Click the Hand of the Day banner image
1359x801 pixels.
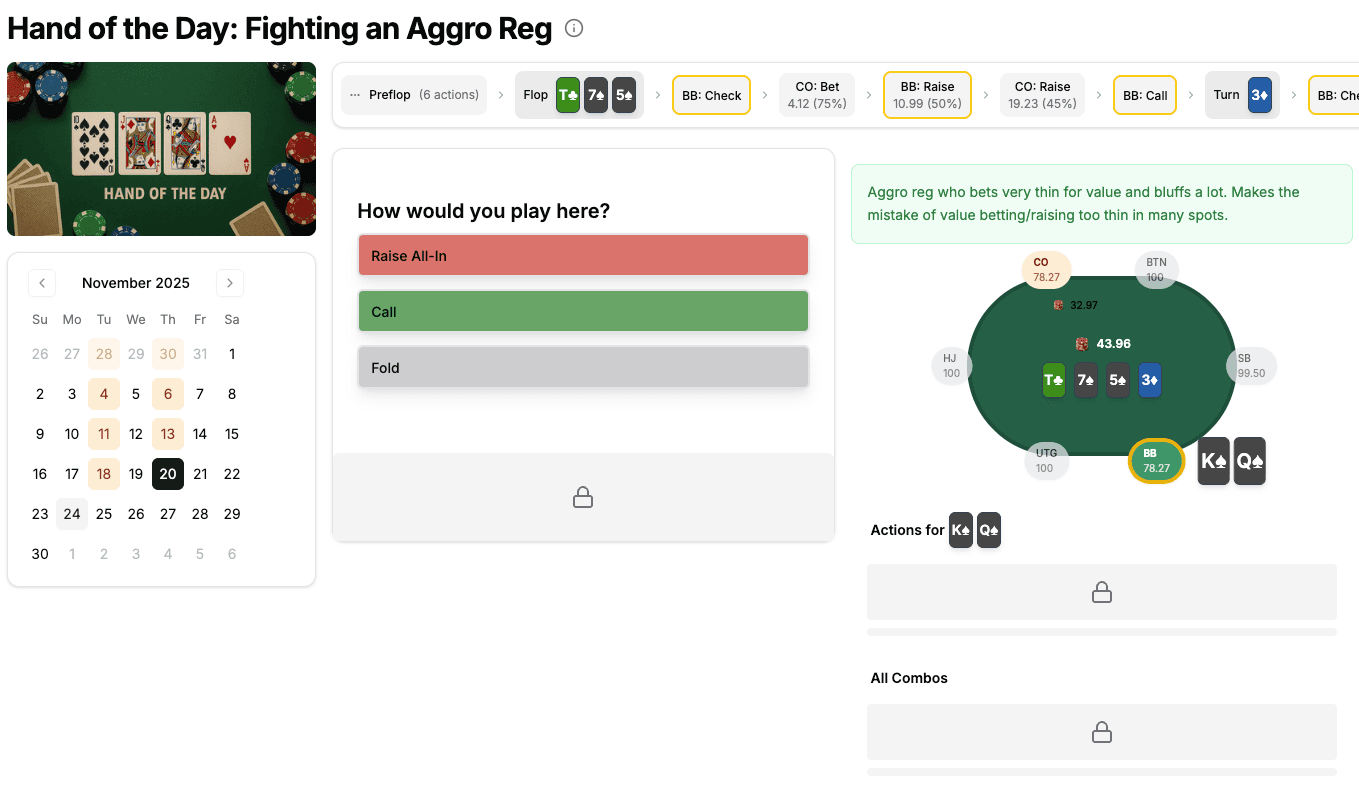click(162, 149)
